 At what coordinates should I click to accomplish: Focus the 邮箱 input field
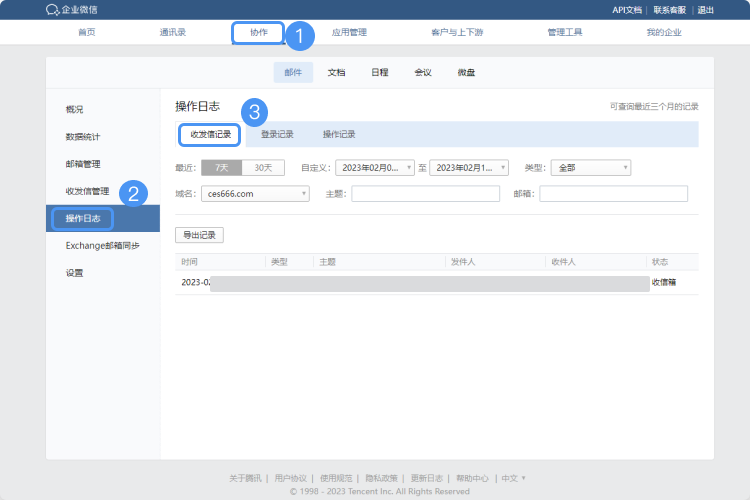point(614,194)
